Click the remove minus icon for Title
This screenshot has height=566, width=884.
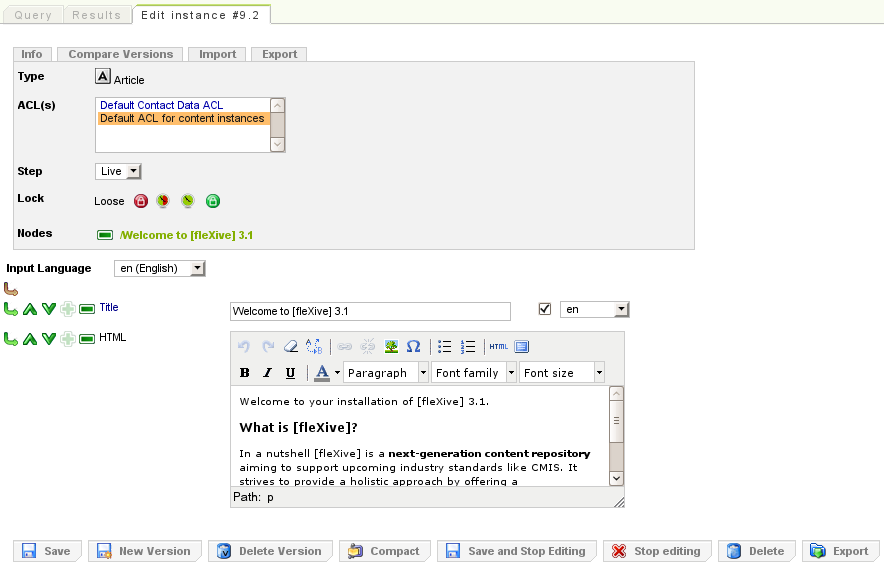click(87, 309)
